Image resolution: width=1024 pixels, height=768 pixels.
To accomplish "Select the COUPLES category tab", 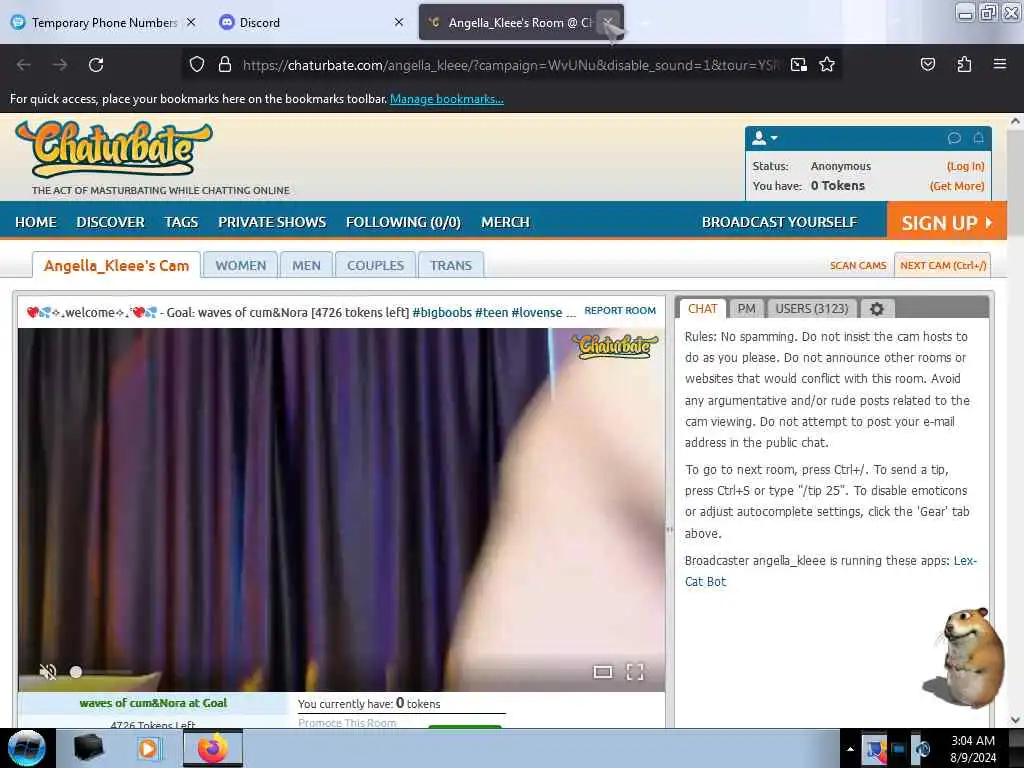I will pyautogui.click(x=376, y=265).
